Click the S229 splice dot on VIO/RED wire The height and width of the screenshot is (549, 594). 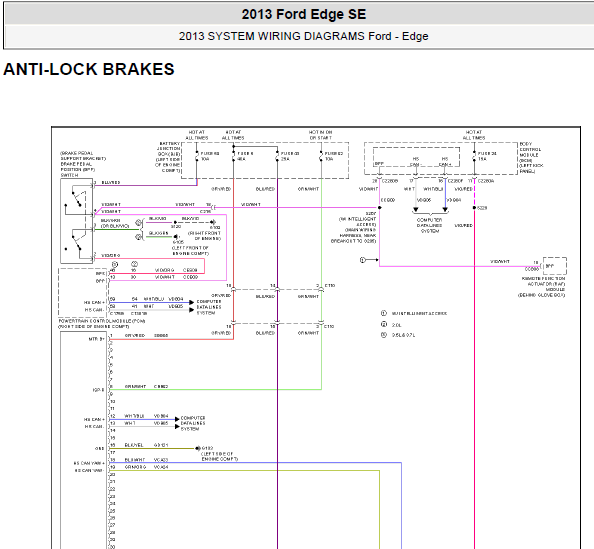[x=474, y=208]
